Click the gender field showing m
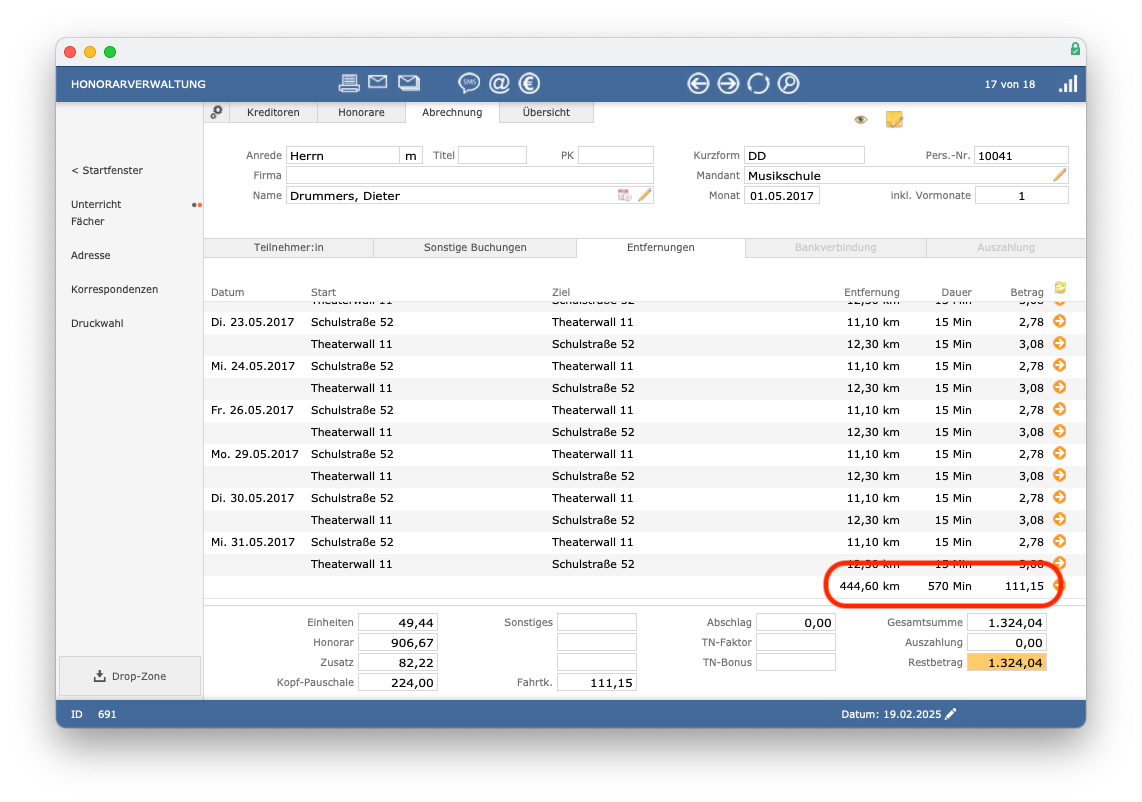 [x=411, y=155]
